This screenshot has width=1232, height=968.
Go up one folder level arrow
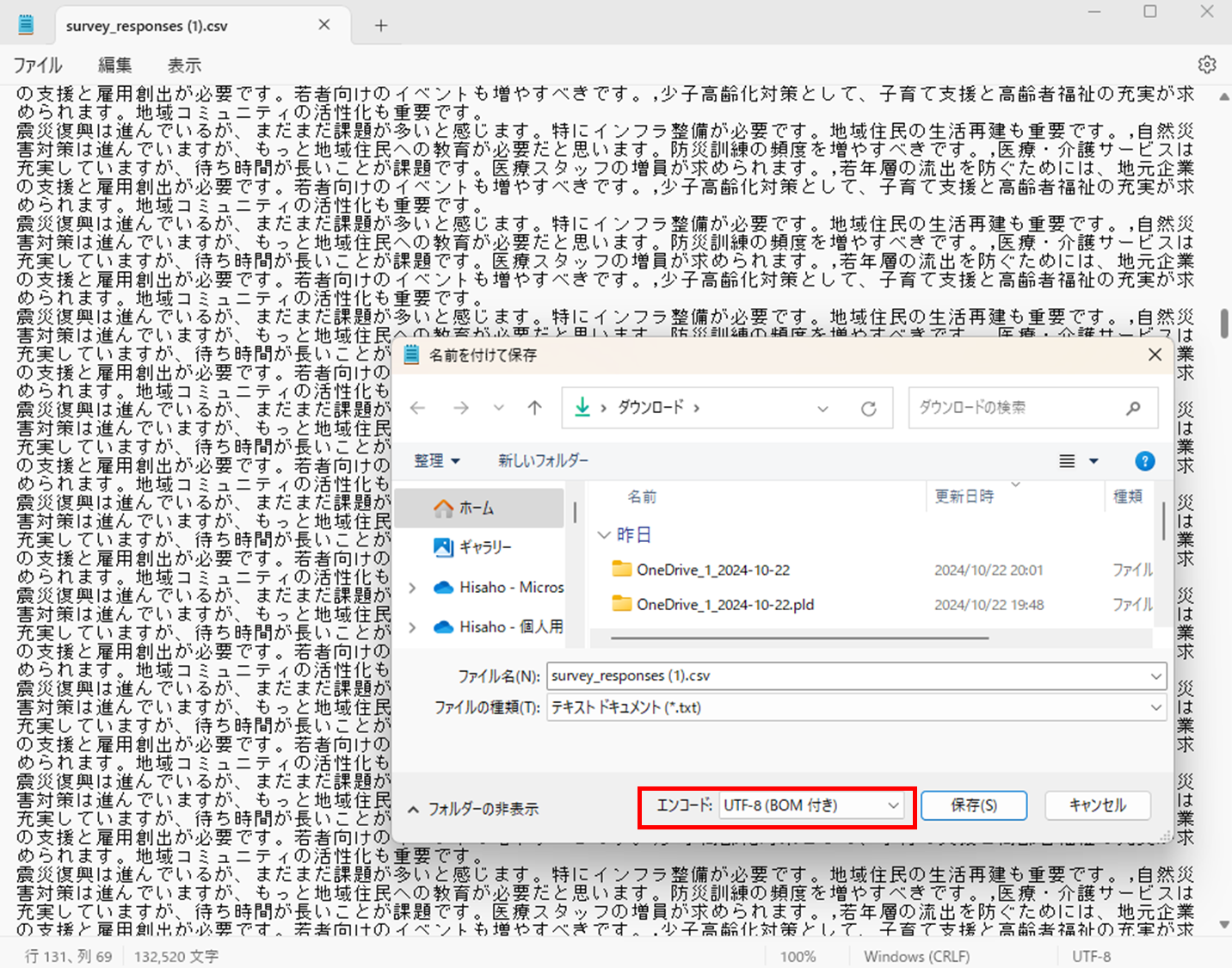(x=535, y=408)
